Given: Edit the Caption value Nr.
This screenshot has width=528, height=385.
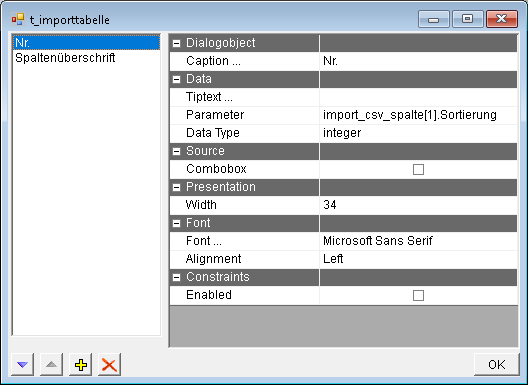Looking at the screenshot, I should coord(418,61).
